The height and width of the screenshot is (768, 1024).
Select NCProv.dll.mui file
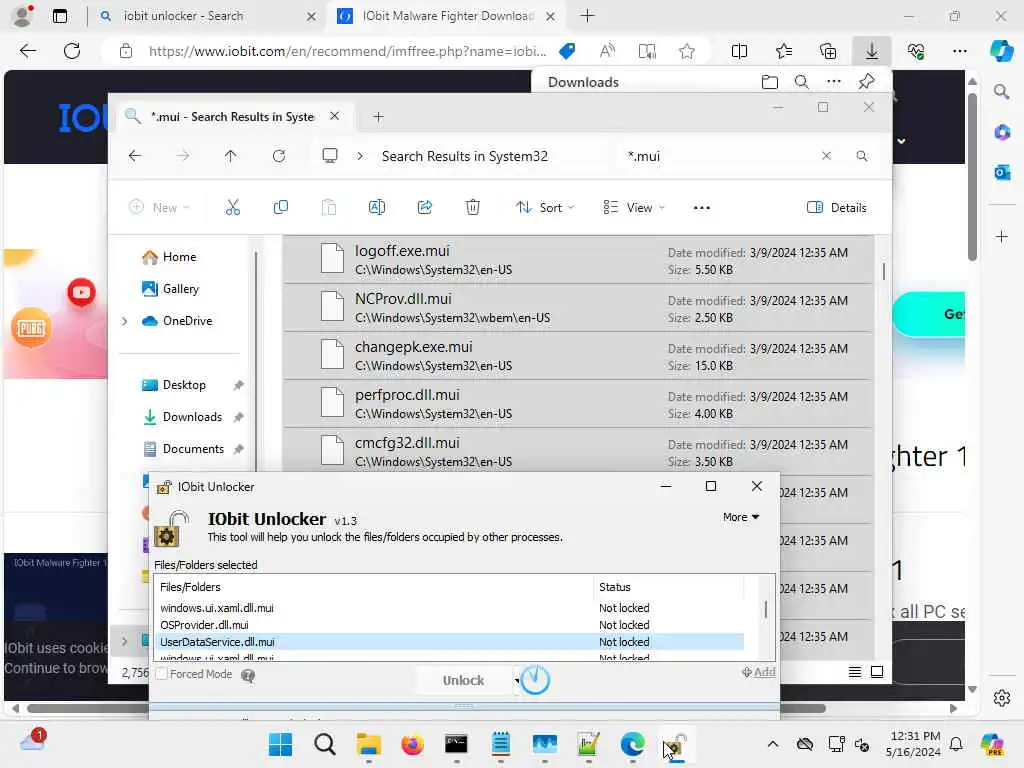pyautogui.click(x=578, y=308)
